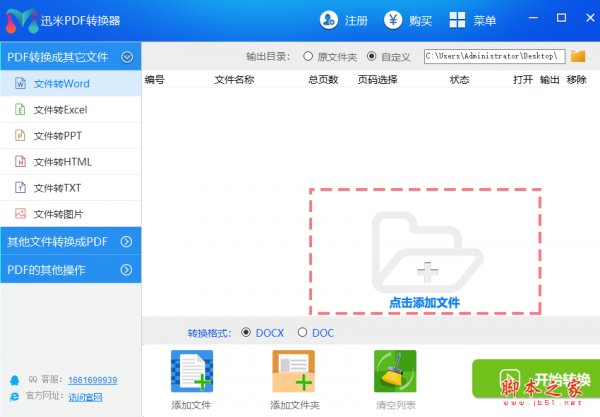Click the QQ penguin icon
Screen dimensions: 600x417
tap(15, 380)
